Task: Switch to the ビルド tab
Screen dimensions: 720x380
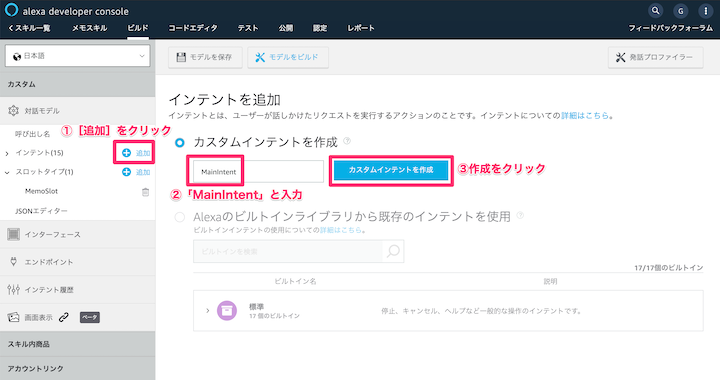Action: pos(138,28)
